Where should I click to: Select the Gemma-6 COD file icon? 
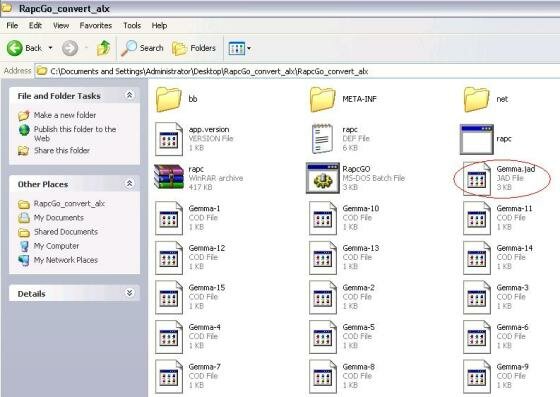(x=477, y=337)
